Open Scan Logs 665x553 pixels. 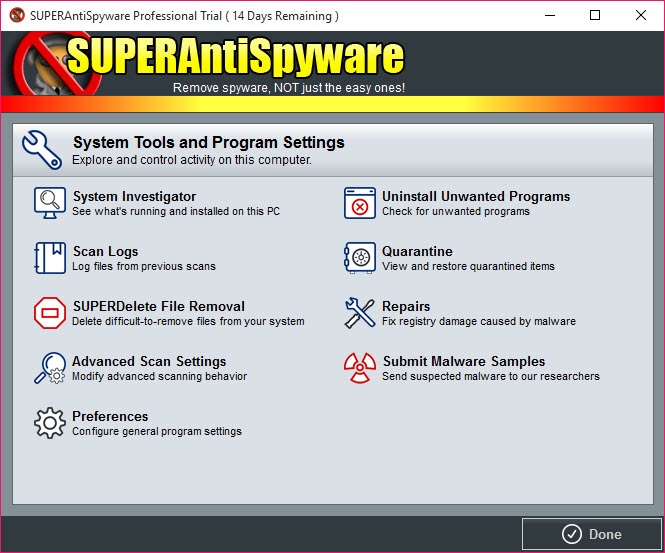coord(105,251)
